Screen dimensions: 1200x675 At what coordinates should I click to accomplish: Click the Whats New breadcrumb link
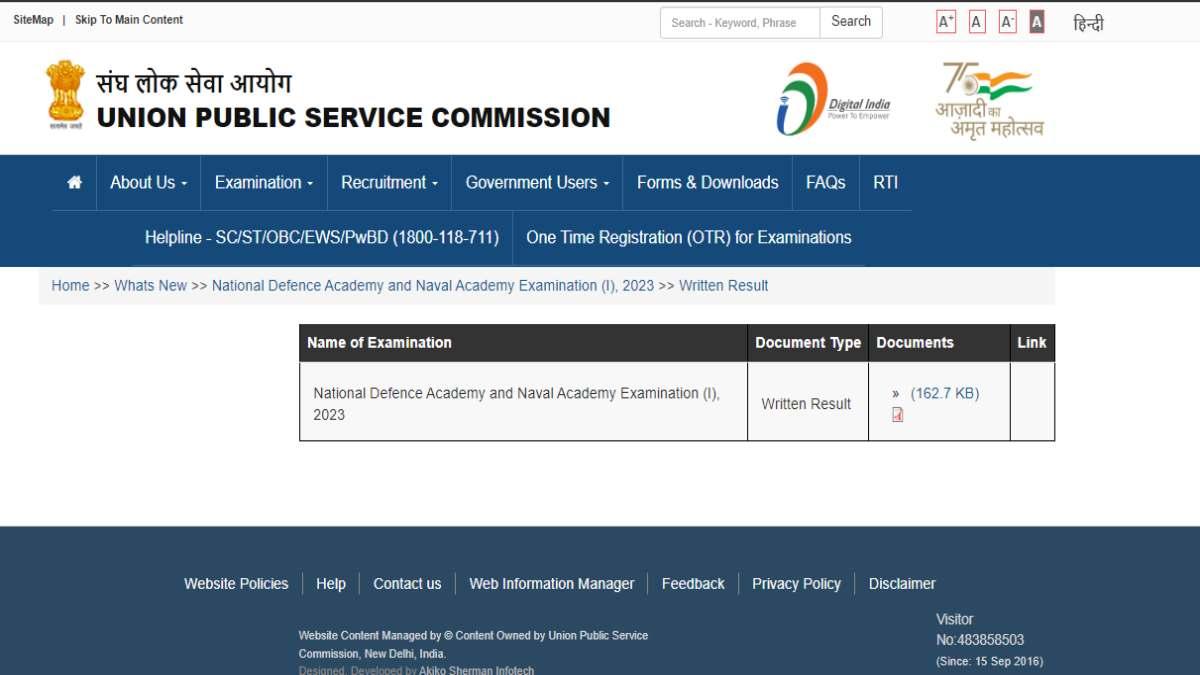coord(150,285)
